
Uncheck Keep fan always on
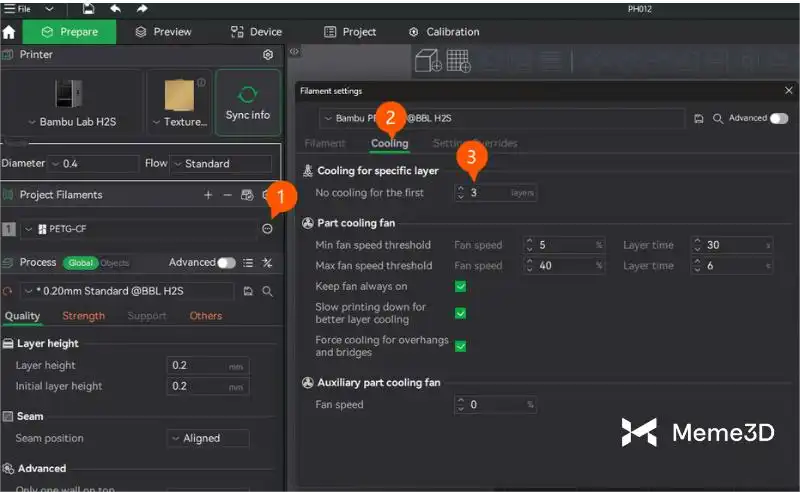(460, 287)
